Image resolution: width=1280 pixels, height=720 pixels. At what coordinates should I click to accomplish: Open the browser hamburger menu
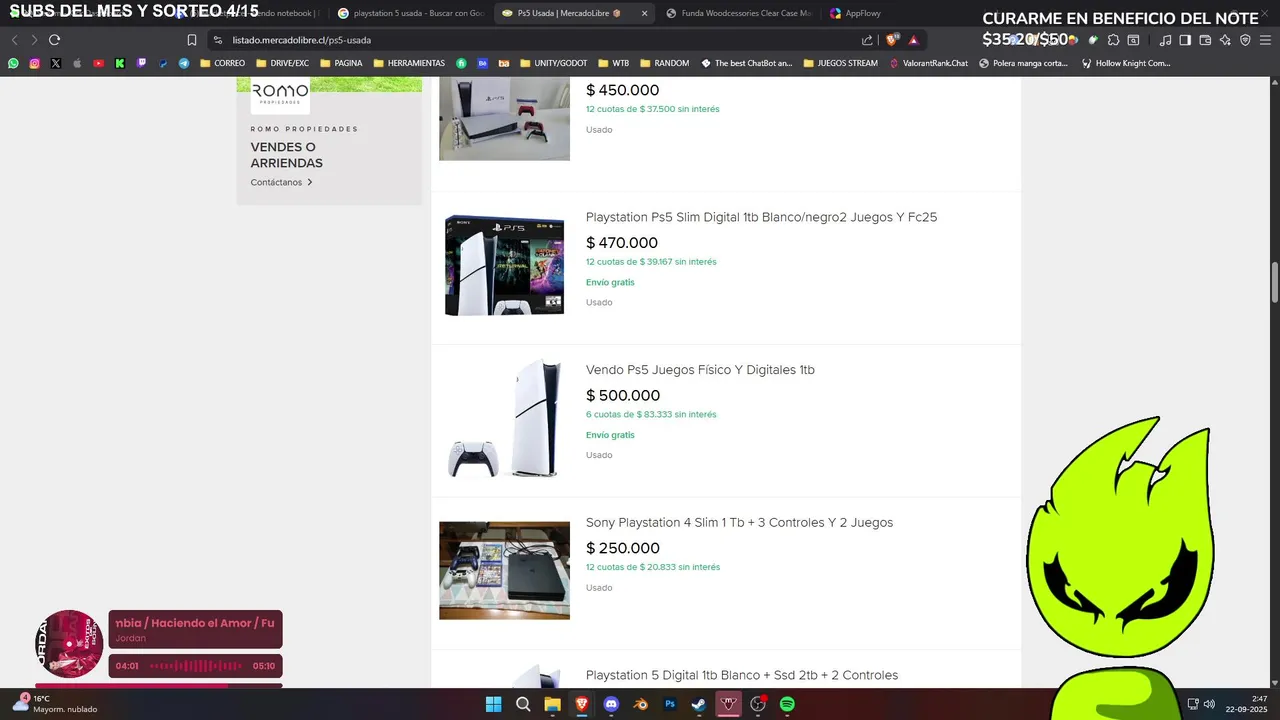pyautogui.click(x=1265, y=40)
